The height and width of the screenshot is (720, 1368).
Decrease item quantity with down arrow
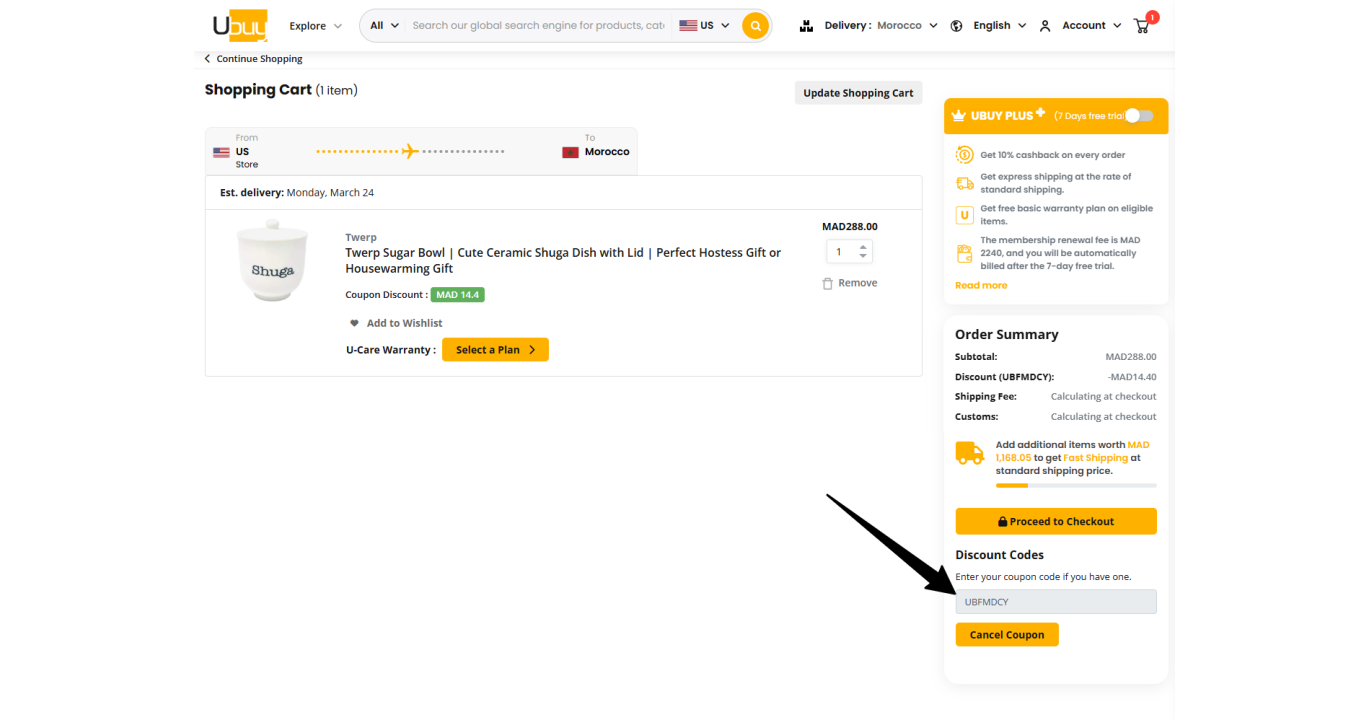[863, 256]
